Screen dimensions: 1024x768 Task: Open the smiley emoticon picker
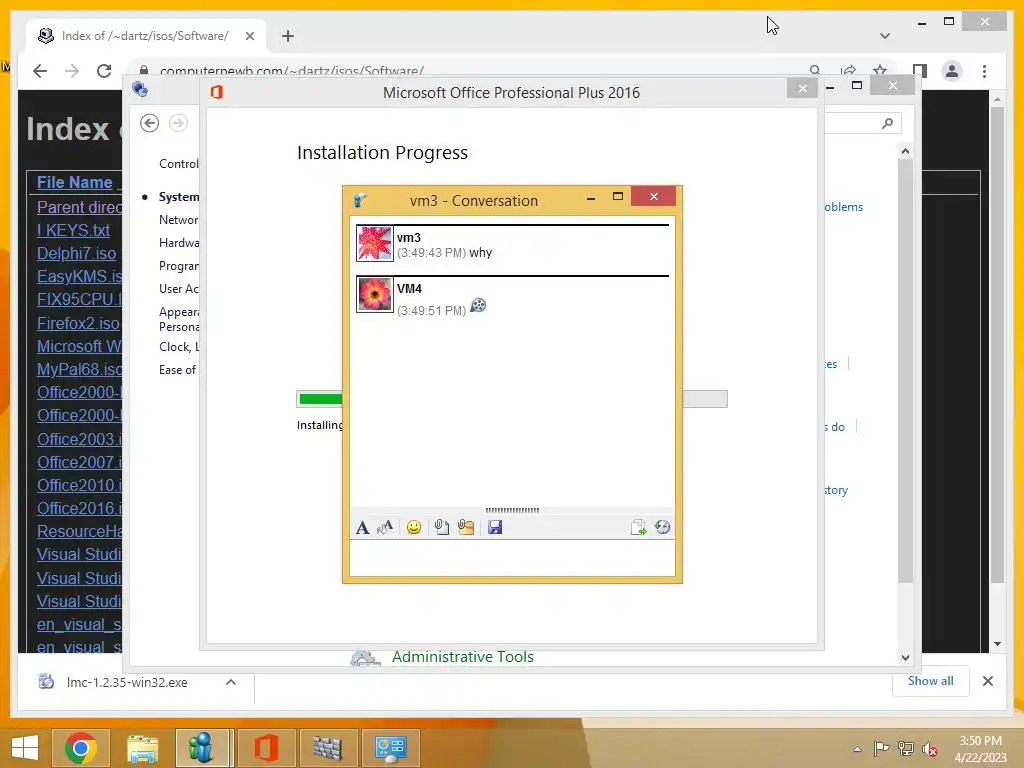coord(413,527)
